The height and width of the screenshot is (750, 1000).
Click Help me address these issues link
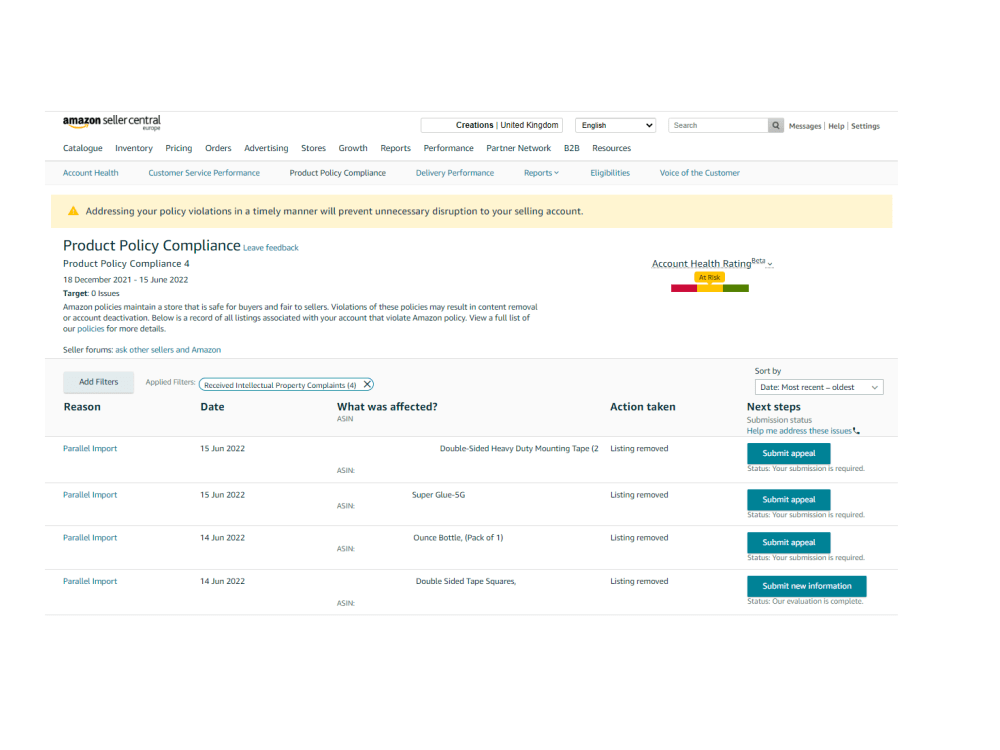coord(799,431)
